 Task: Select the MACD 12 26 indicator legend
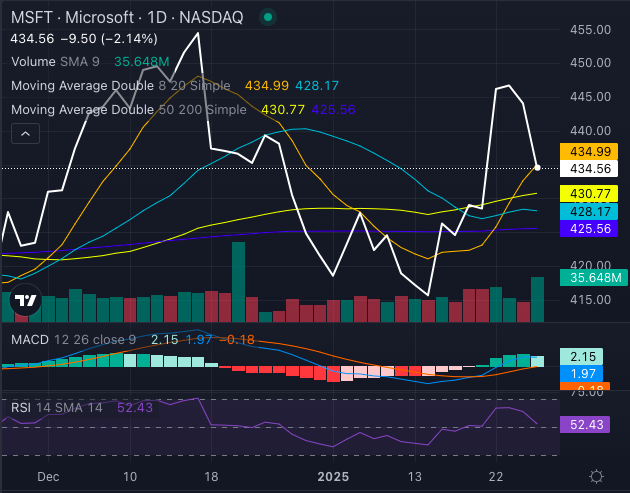tap(69, 339)
